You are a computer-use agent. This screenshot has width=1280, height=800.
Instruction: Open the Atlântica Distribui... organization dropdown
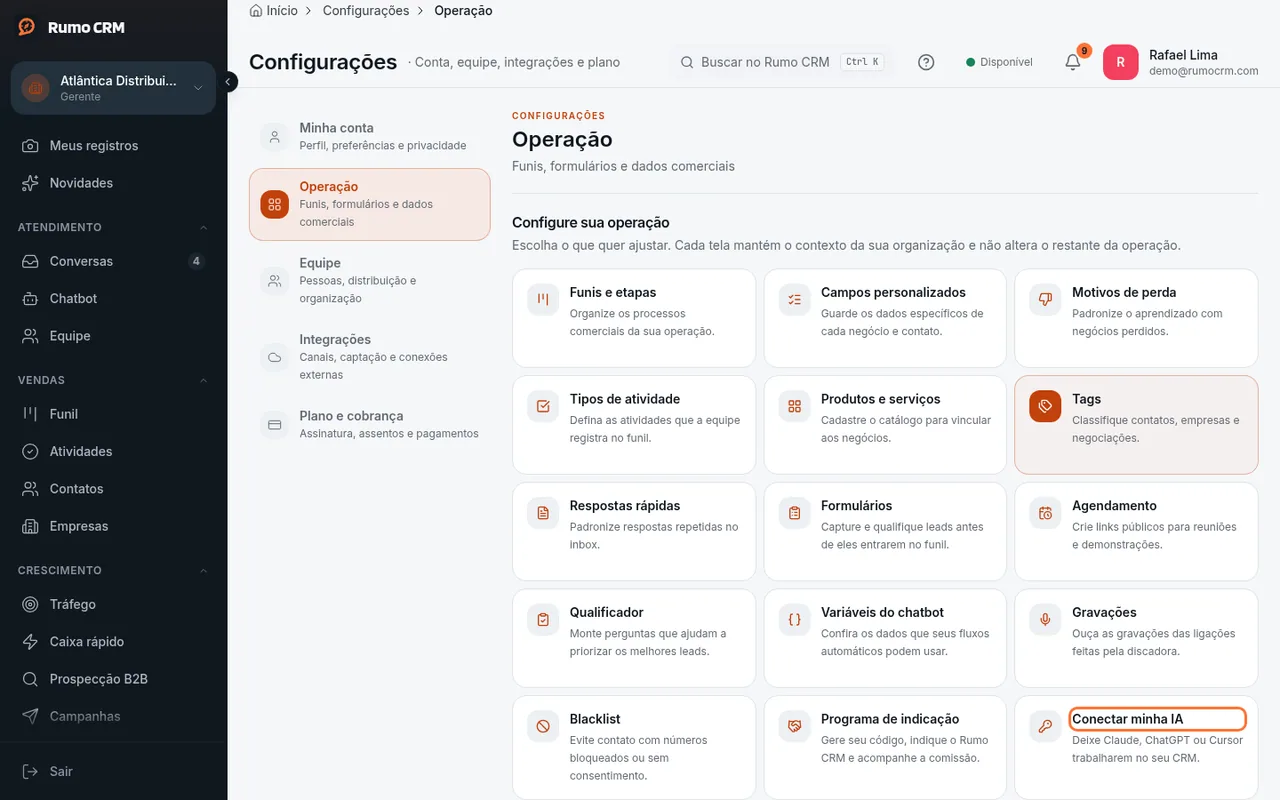click(x=113, y=88)
